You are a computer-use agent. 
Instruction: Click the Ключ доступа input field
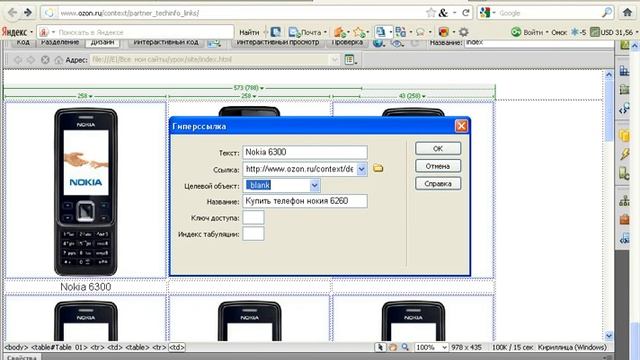click(x=253, y=218)
